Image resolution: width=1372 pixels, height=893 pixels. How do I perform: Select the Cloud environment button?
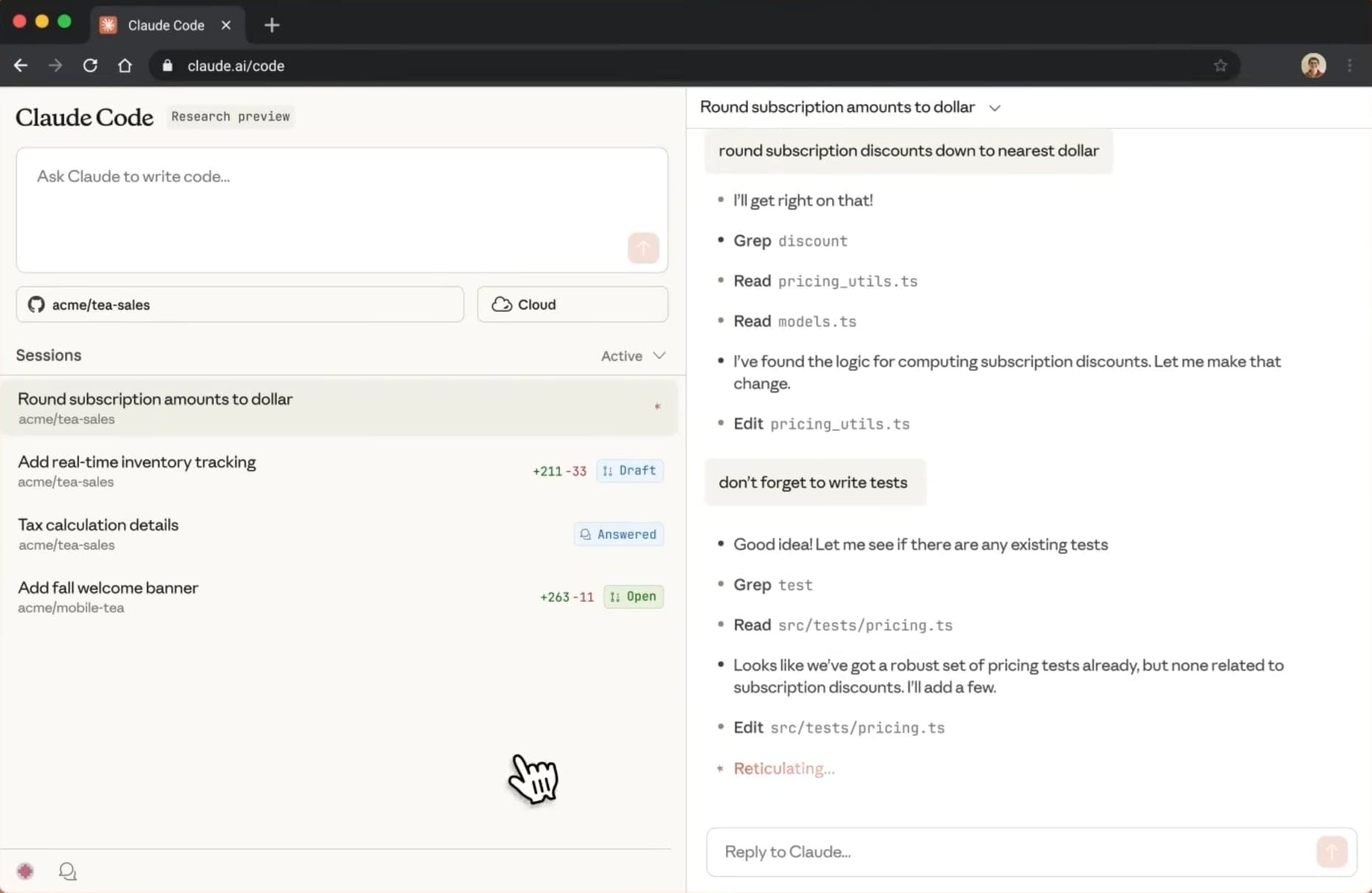(572, 305)
